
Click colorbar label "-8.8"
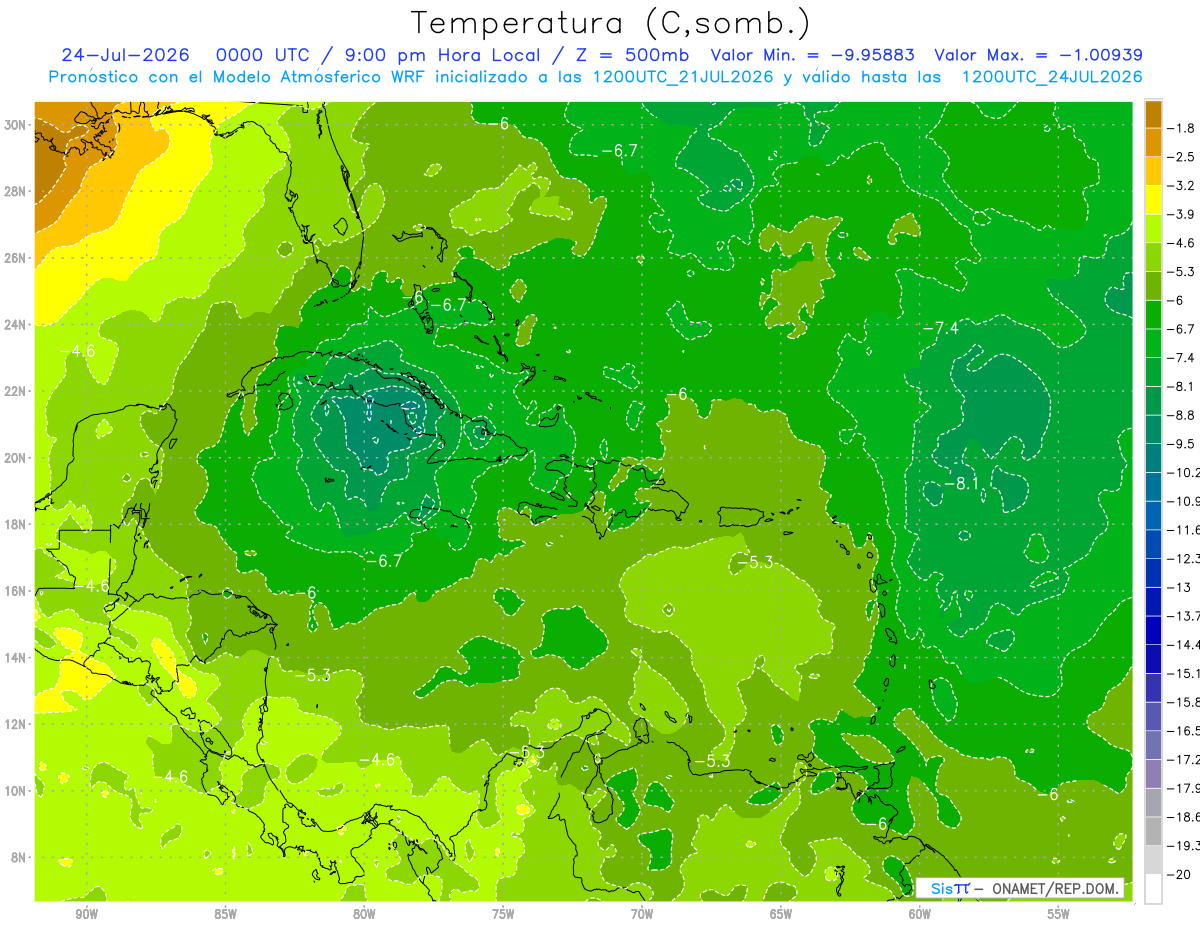(1183, 415)
